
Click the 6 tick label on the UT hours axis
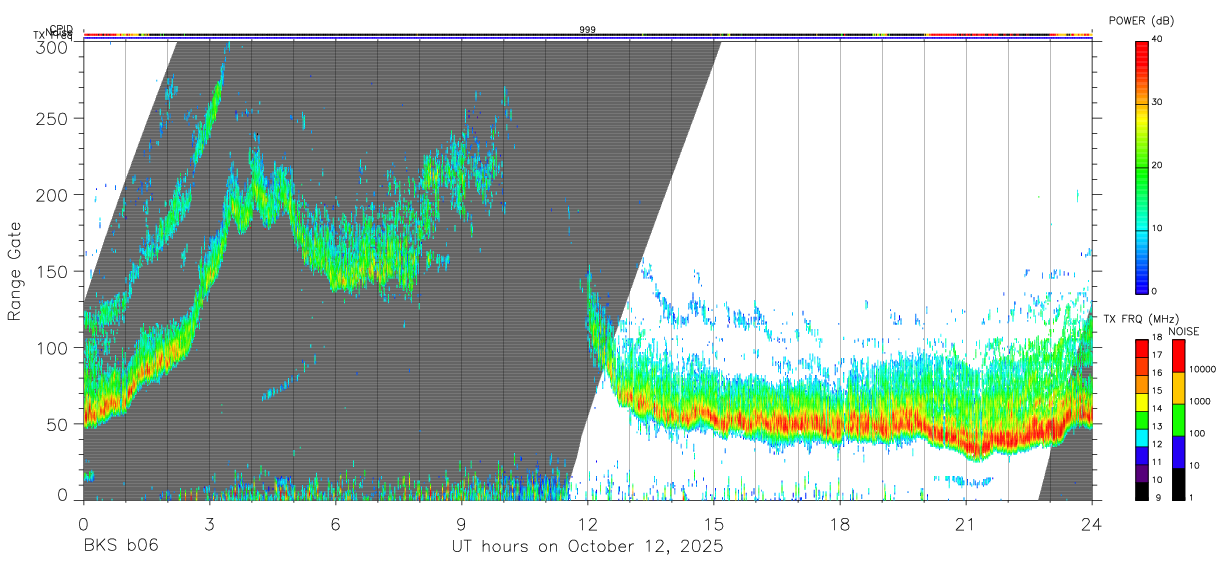tap(335, 523)
